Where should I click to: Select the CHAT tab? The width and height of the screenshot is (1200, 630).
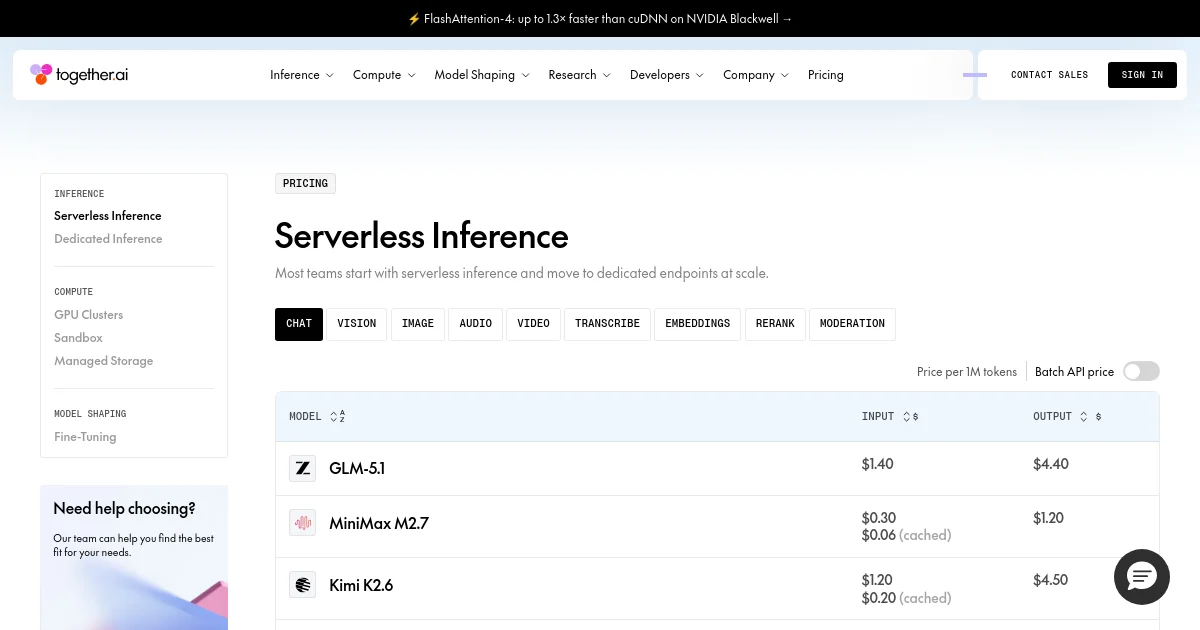(299, 324)
